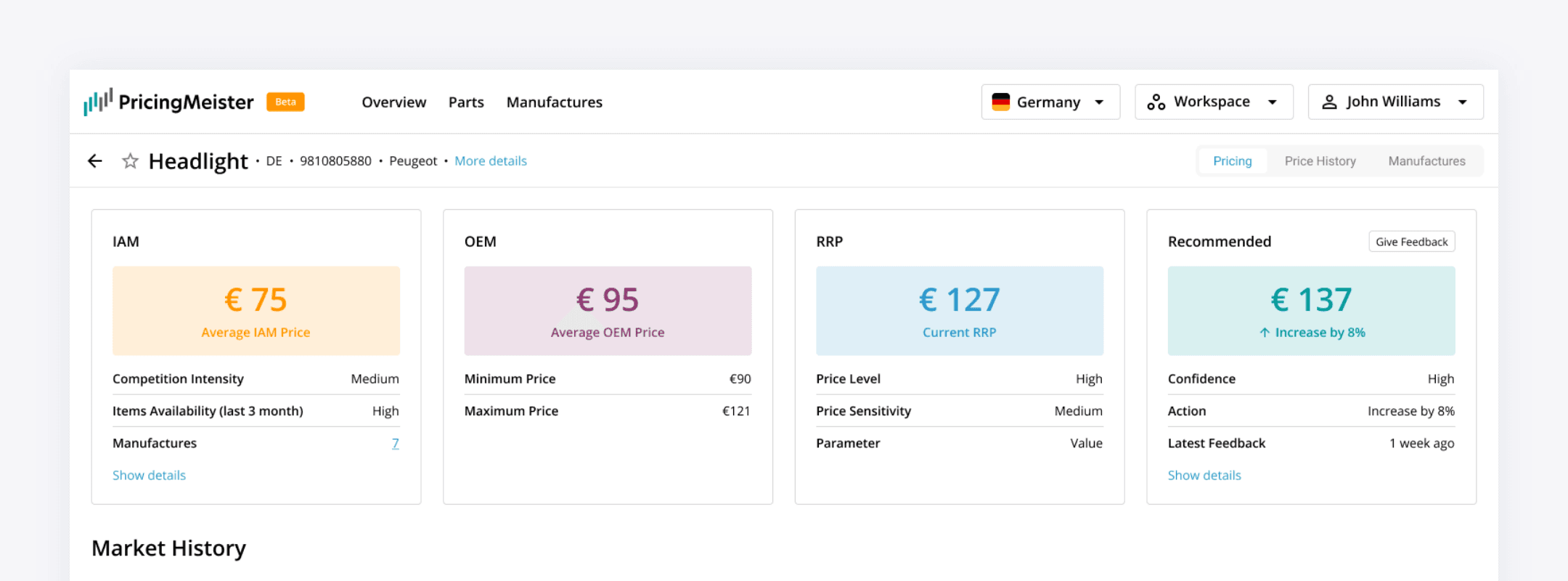Viewport: 1568px width, 581px height.
Task: Switch to the Manufactures tab on right
Action: tap(1427, 161)
